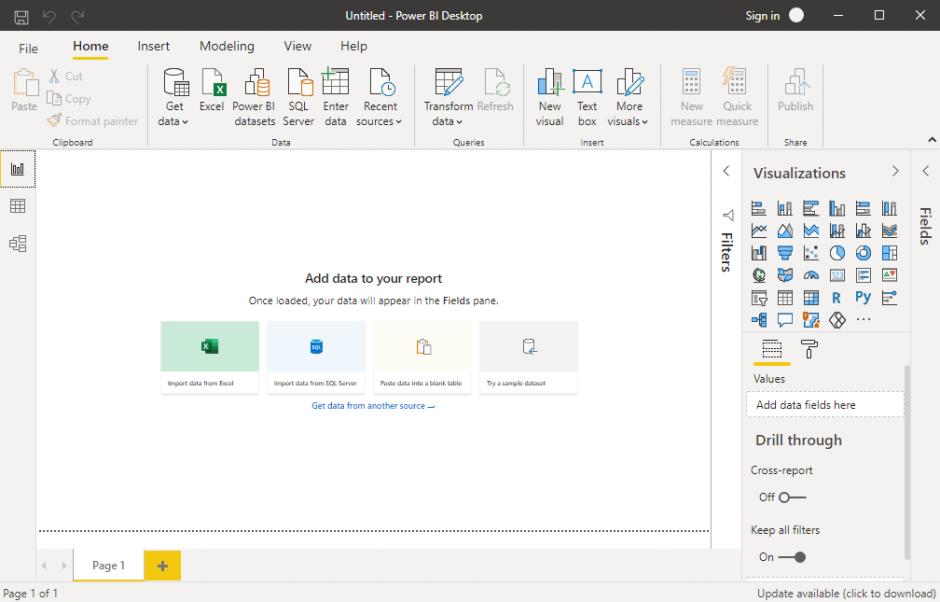Select the Page 1 tab
Viewport: 940px width, 602px height.
[x=109, y=565]
